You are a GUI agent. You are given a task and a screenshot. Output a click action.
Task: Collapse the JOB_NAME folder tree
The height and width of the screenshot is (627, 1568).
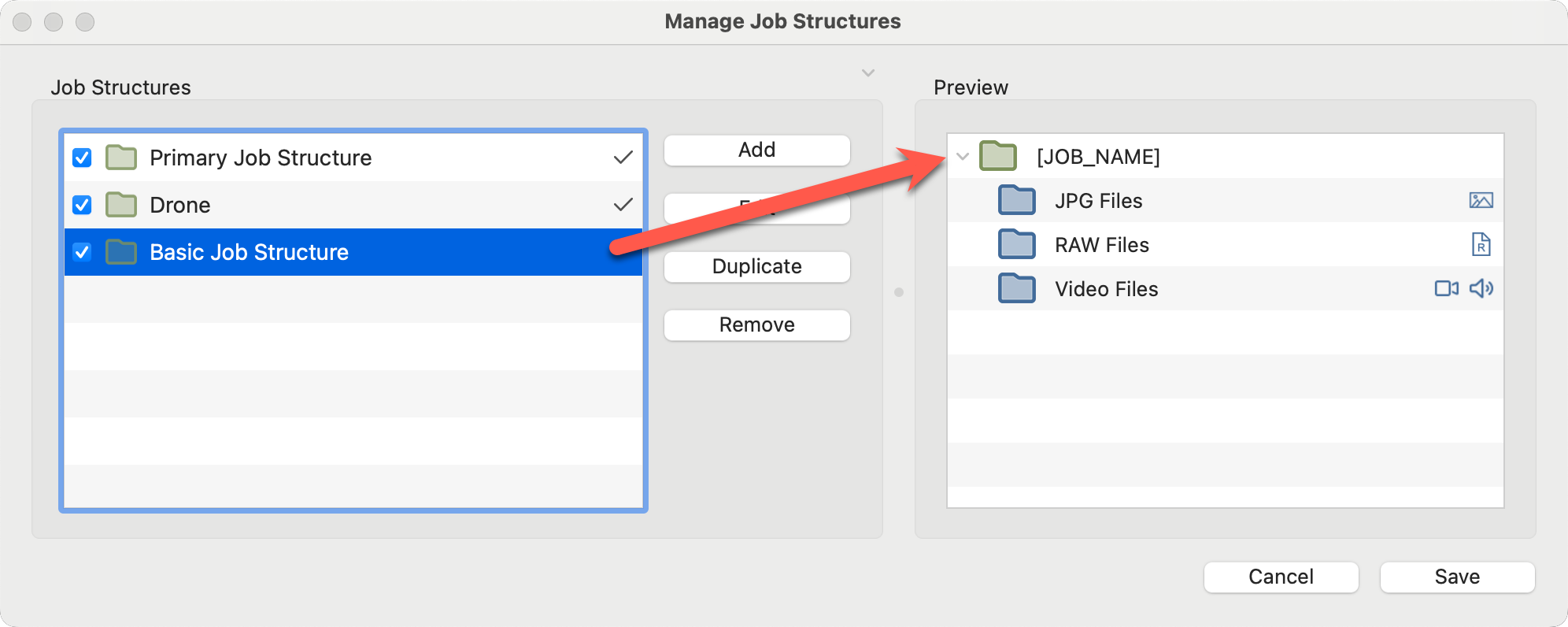pyautogui.click(x=963, y=157)
